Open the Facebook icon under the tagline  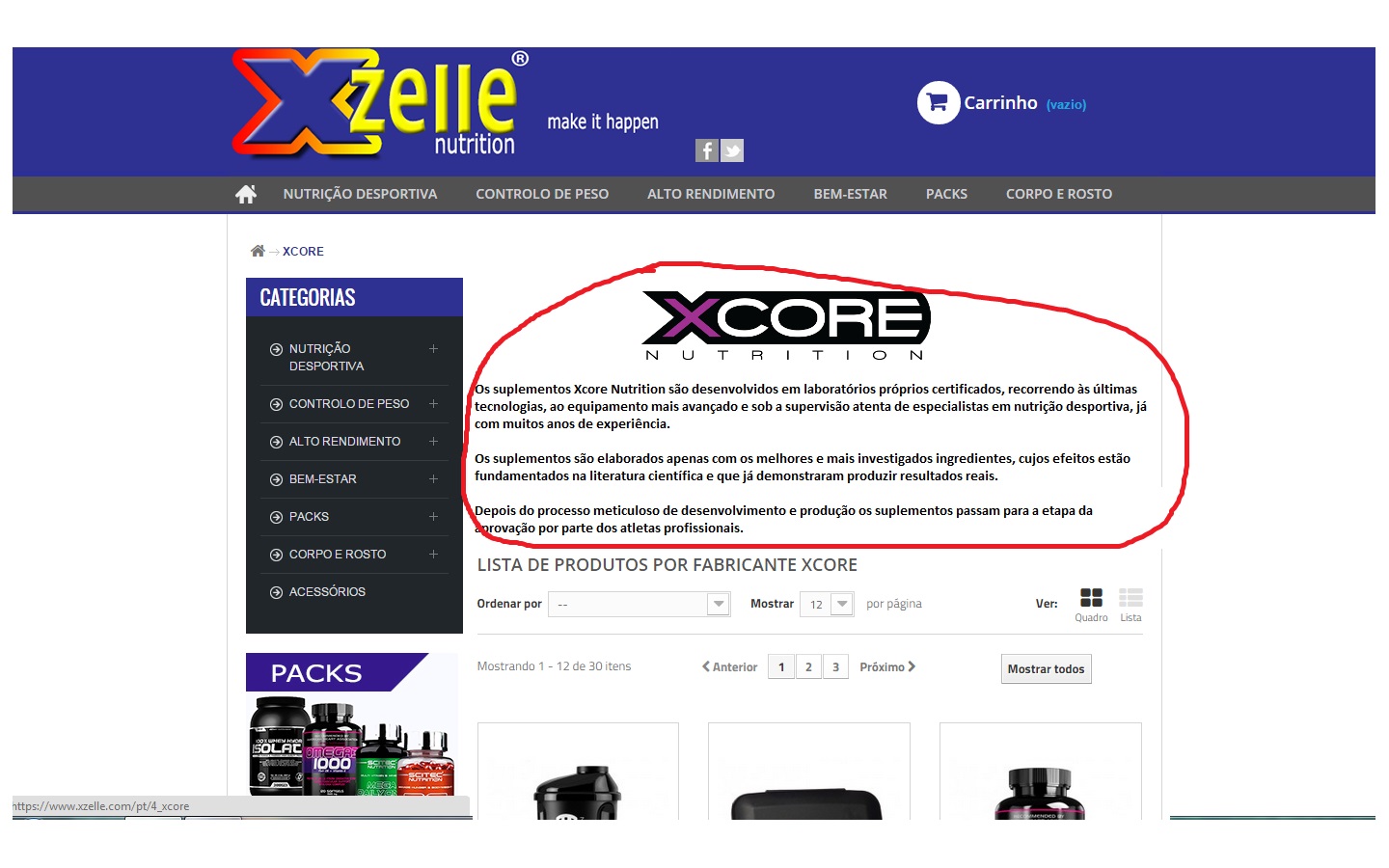(707, 150)
